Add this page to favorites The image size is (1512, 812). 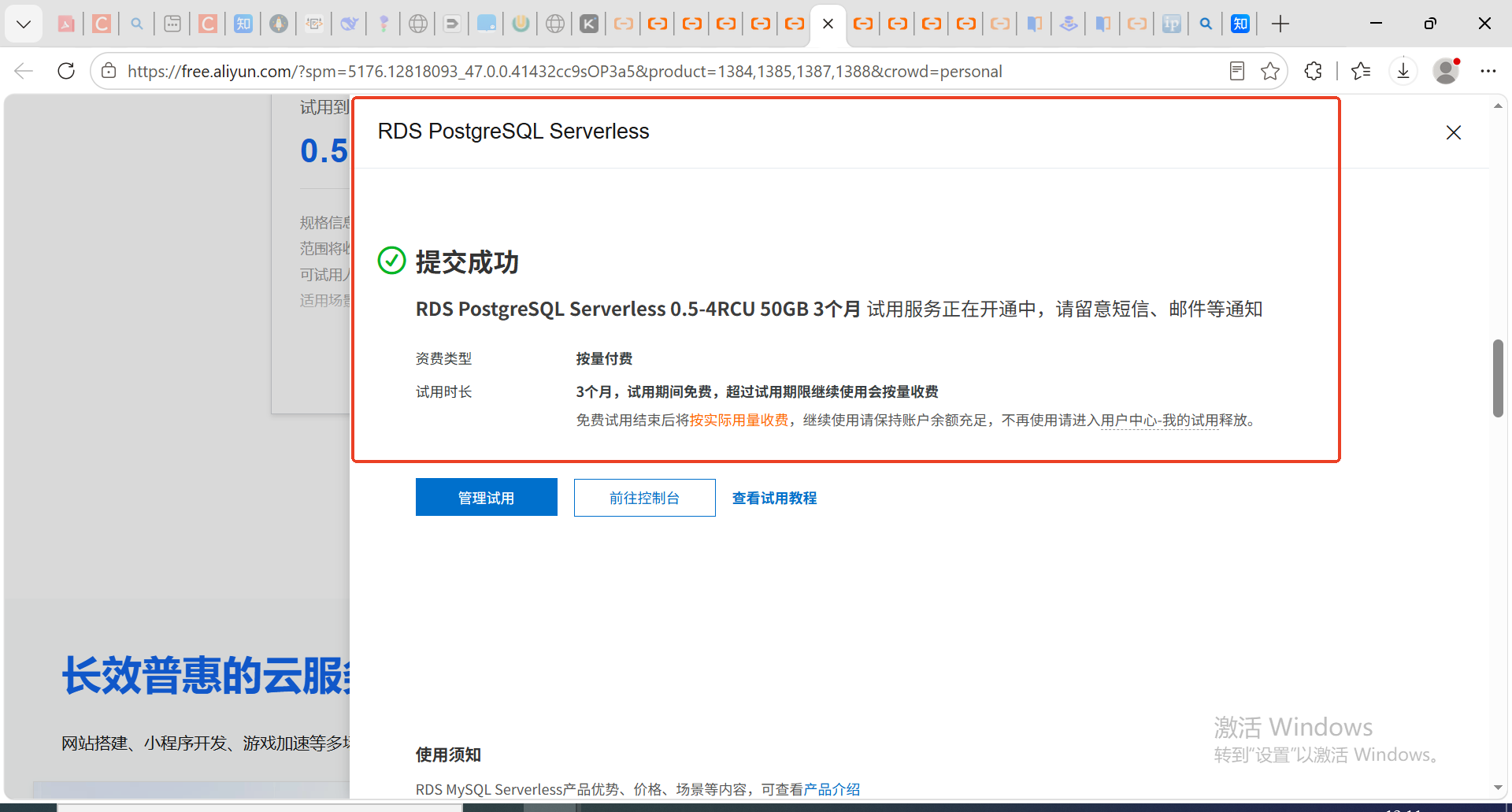coord(1270,71)
